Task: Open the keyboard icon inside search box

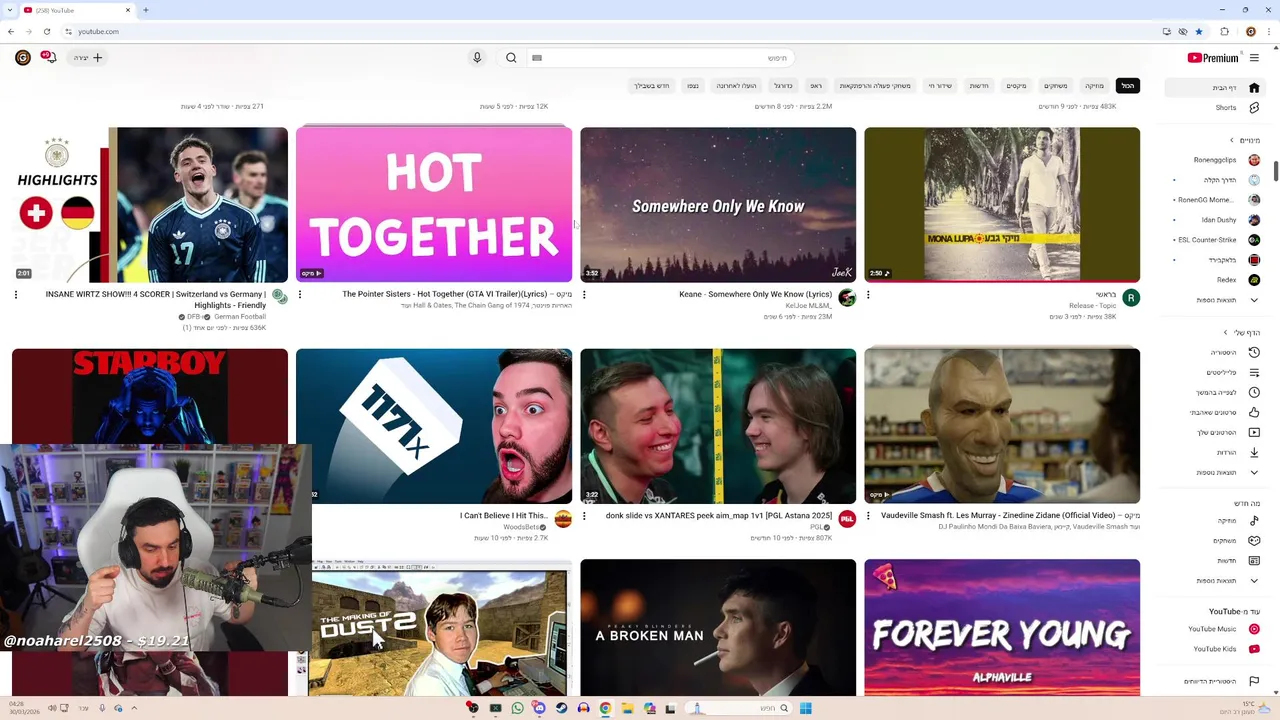Action: coord(537,58)
